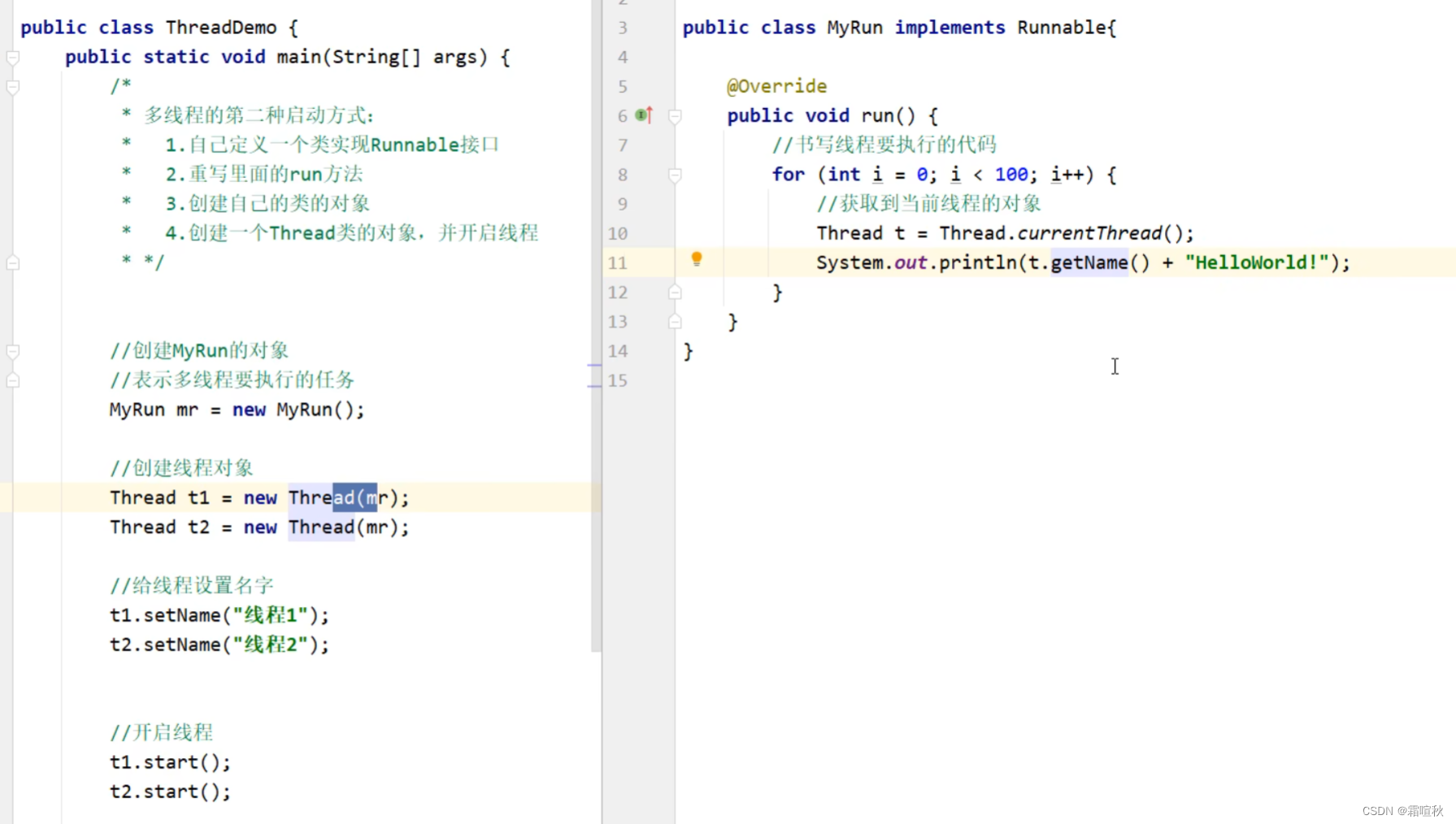Click the overriding-method arrow icon on line 6
Image resolution: width=1456 pixels, height=824 pixels.
point(642,115)
